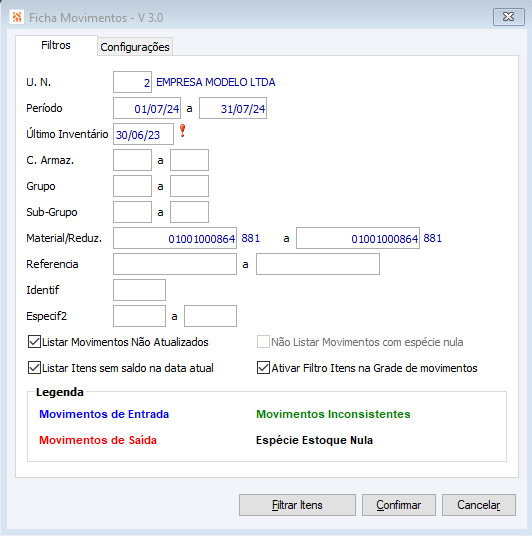Click the second Especif2 field
532x536 pixels.
click(210, 316)
